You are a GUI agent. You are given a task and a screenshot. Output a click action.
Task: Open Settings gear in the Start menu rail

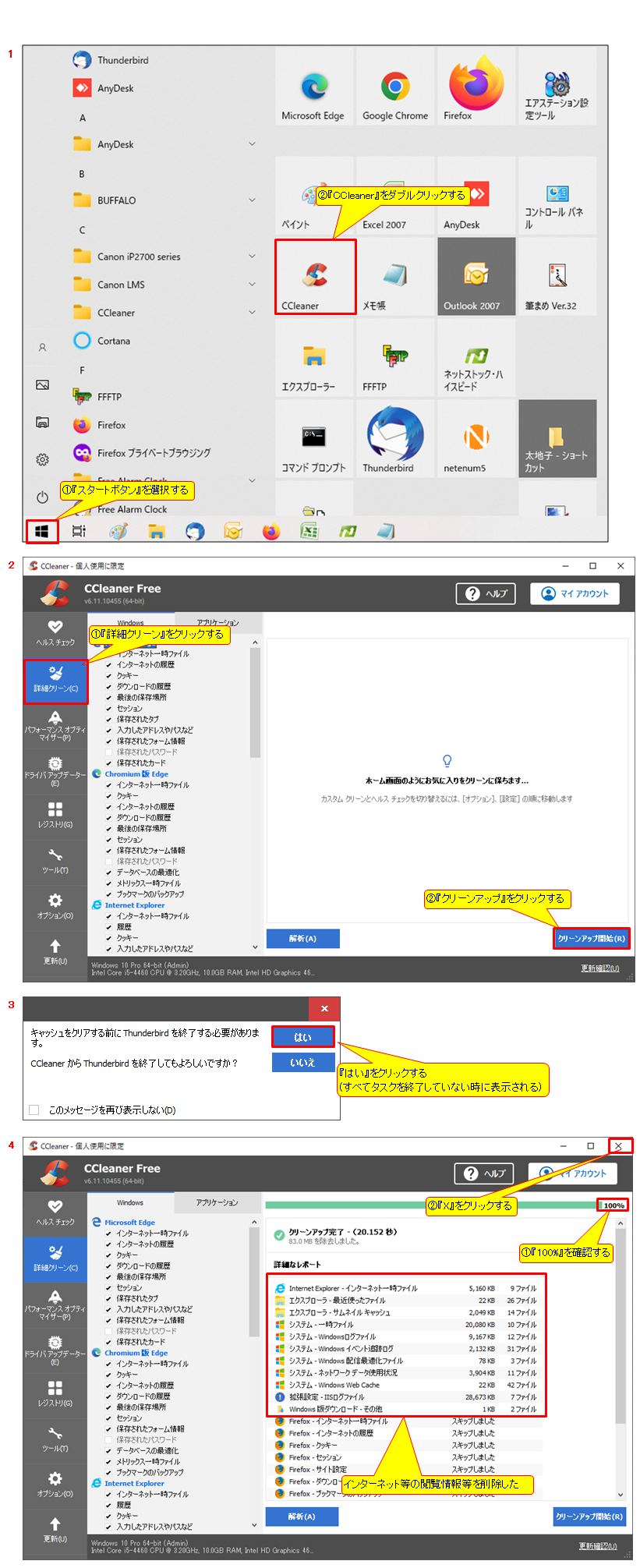coord(42,459)
